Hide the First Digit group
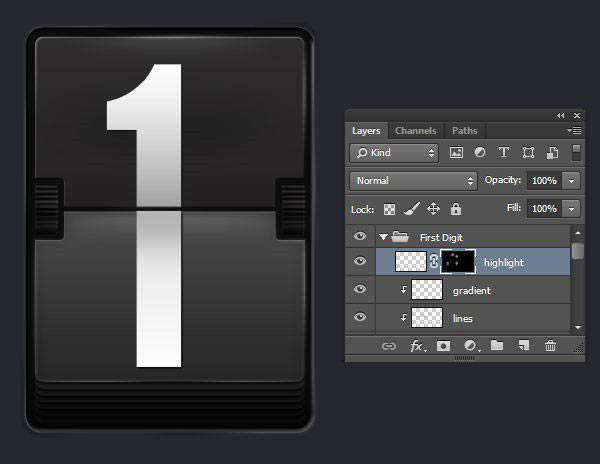Screen dimensions: 600x464 coord(360,237)
